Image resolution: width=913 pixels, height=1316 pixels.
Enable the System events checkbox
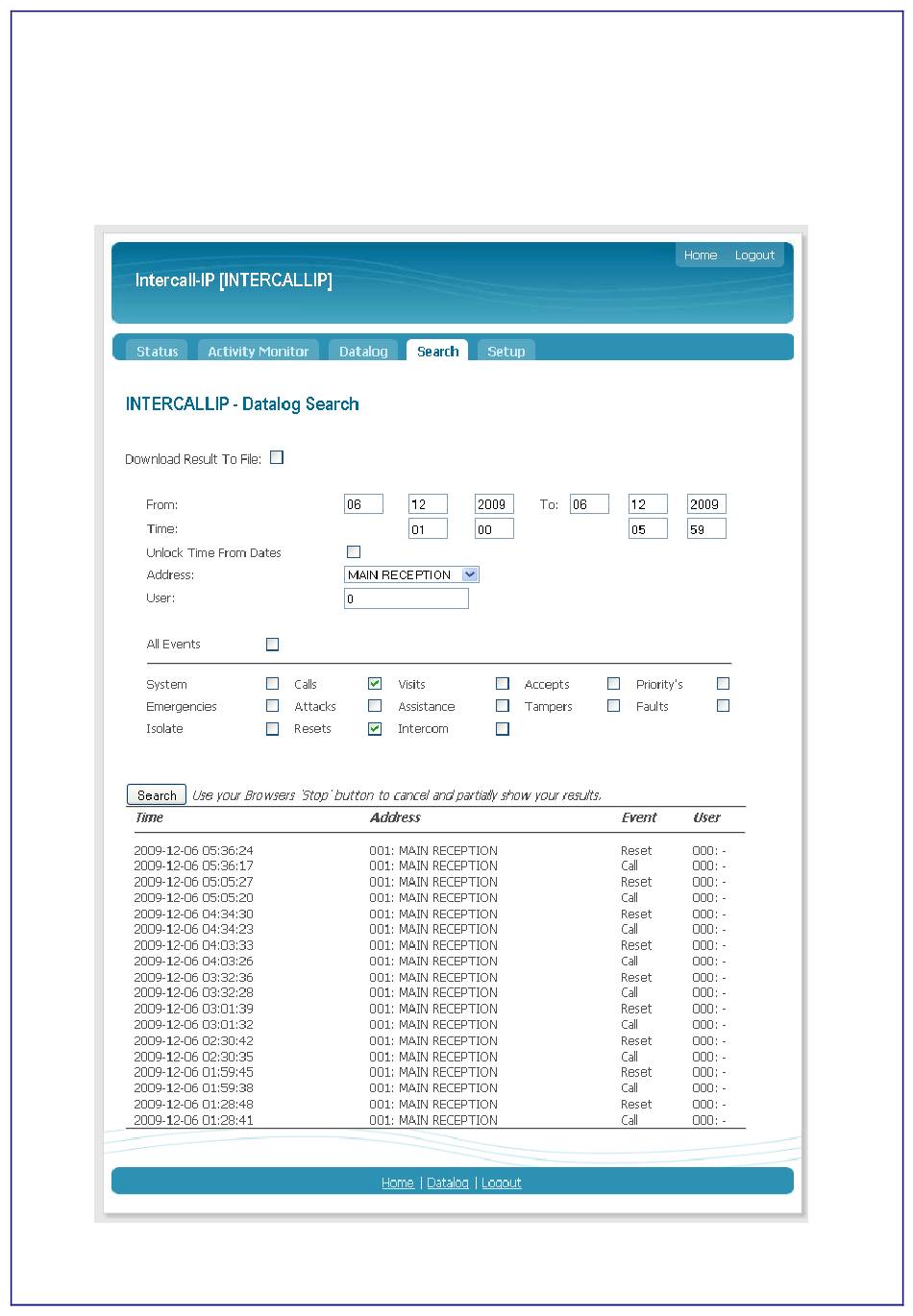coord(272,684)
